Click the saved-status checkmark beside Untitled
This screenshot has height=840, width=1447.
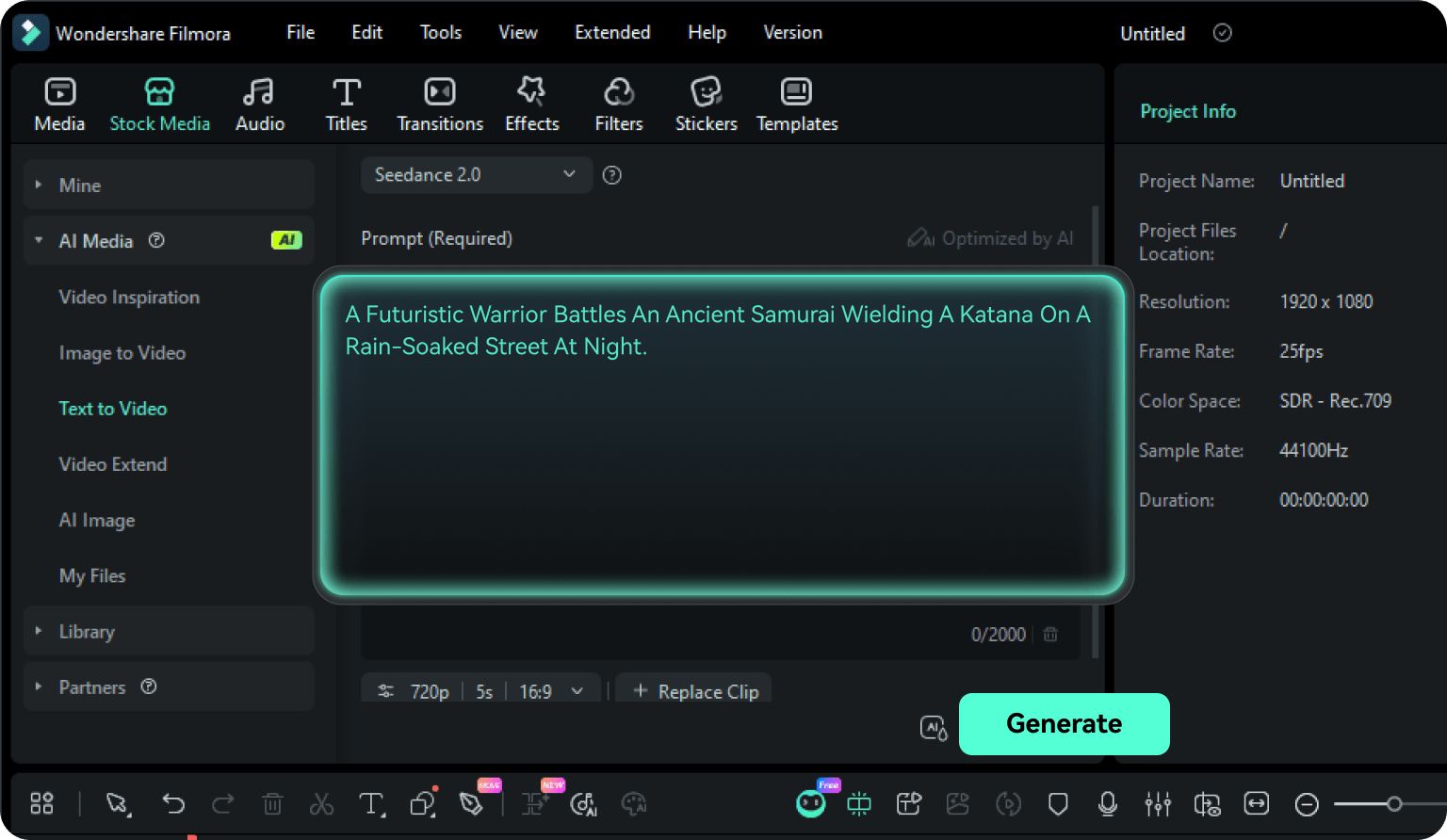pyautogui.click(x=1222, y=33)
